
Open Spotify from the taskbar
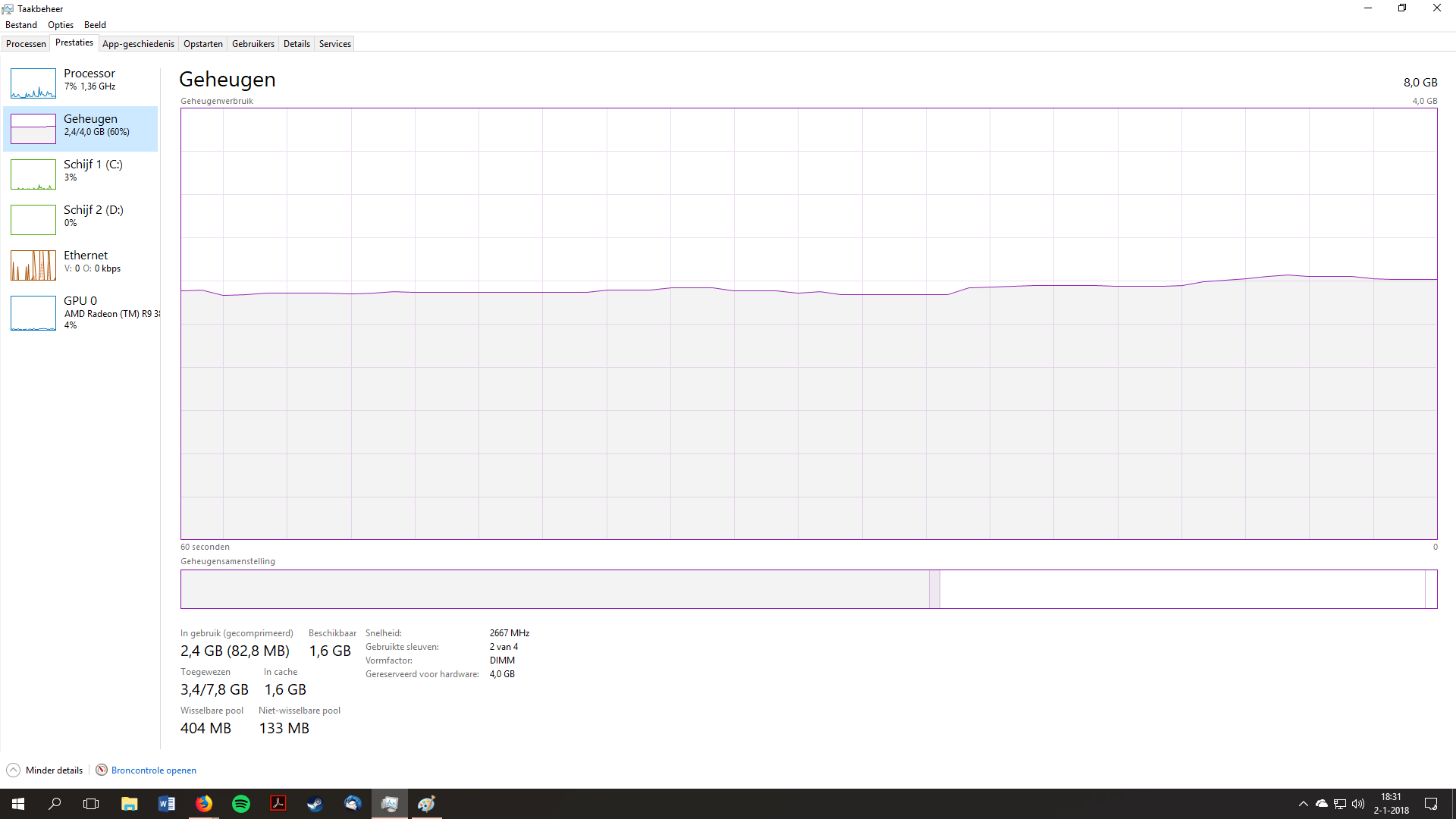click(241, 804)
